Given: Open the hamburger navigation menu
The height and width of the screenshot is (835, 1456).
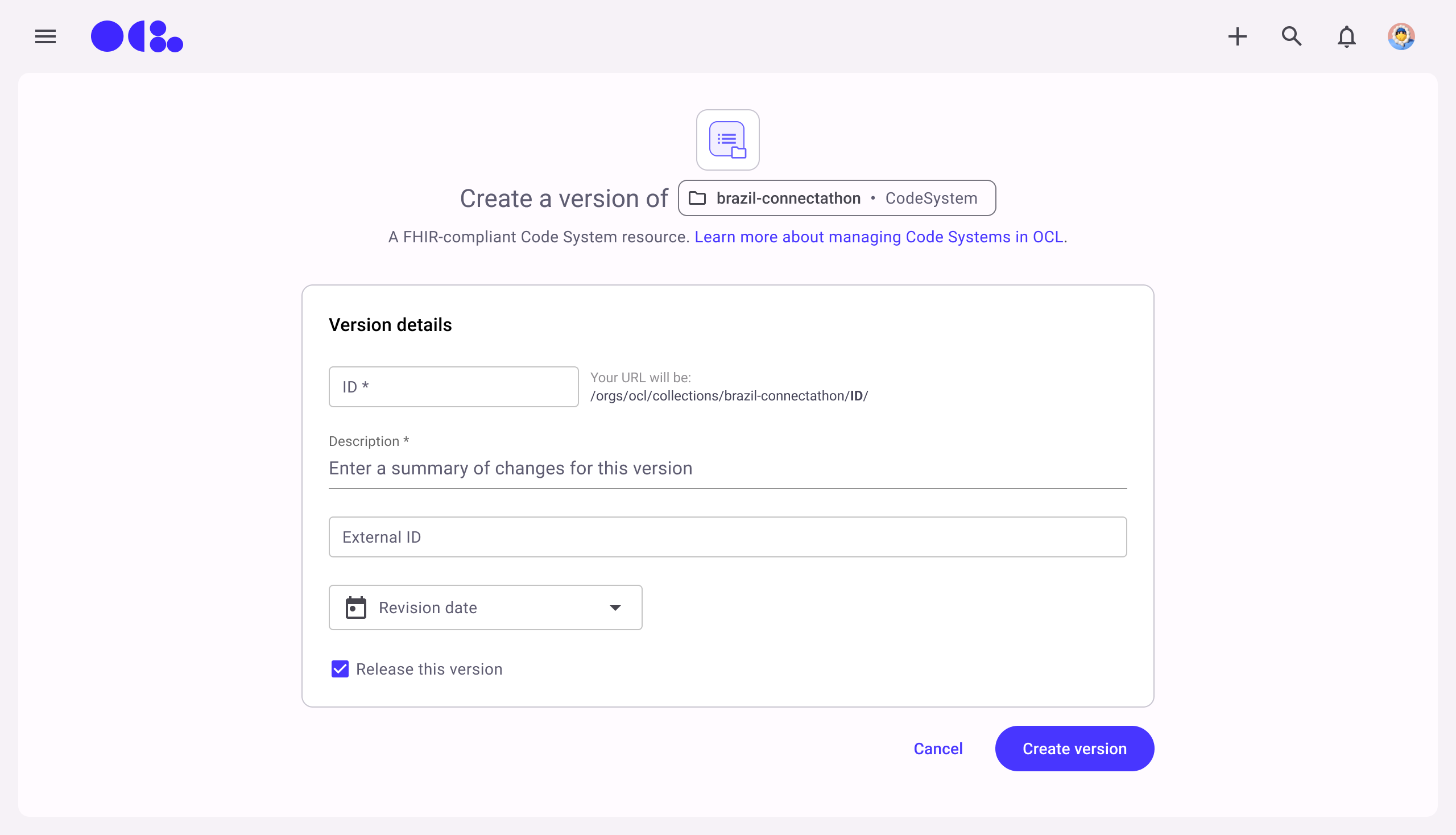Looking at the screenshot, I should click(x=45, y=37).
